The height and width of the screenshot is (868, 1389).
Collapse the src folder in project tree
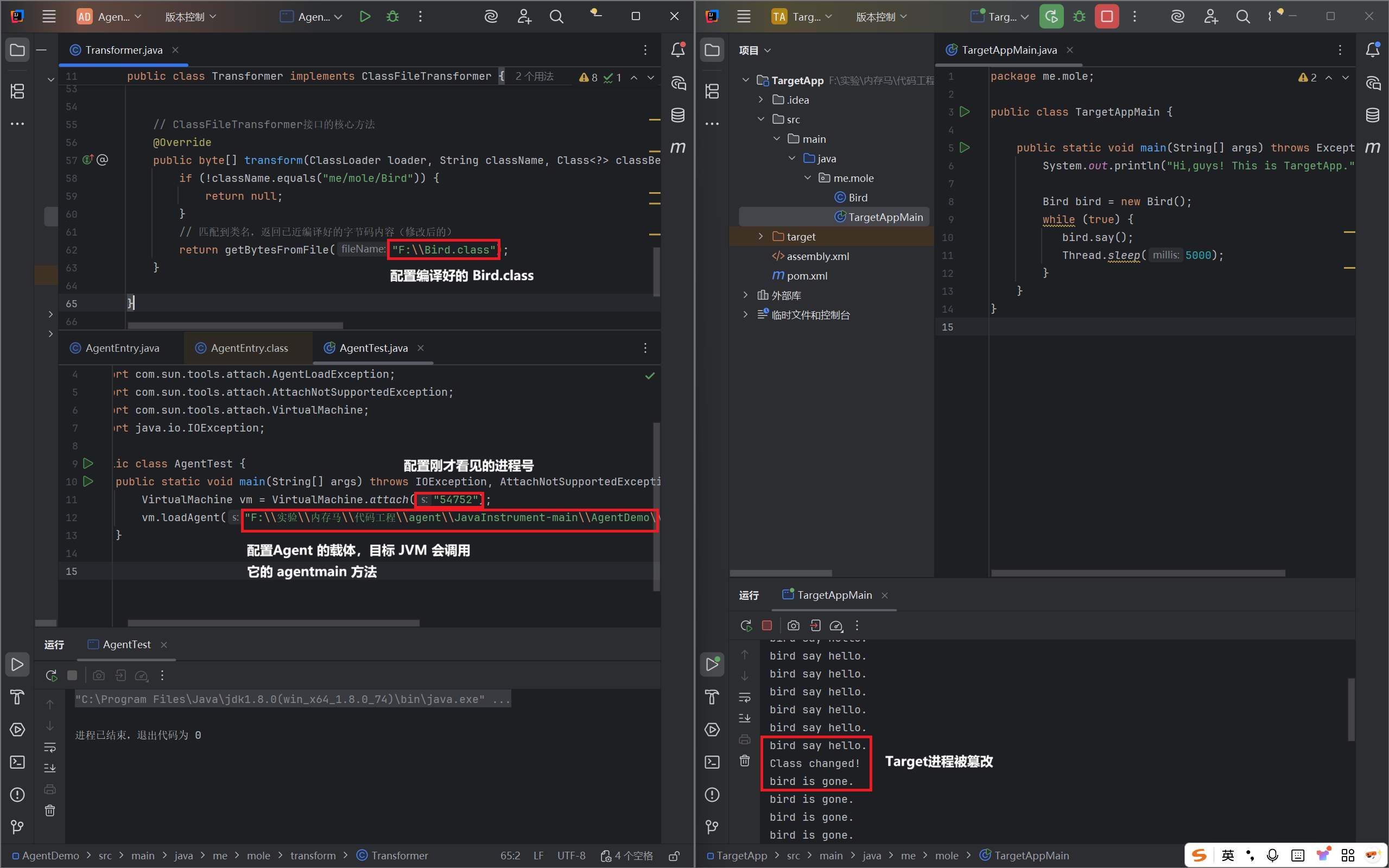coord(760,119)
